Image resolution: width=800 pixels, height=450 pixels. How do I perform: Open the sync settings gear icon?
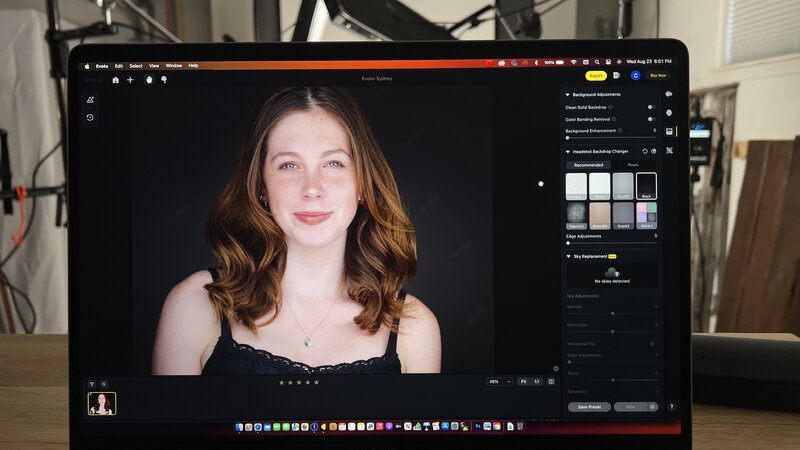click(x=653, y=407)
